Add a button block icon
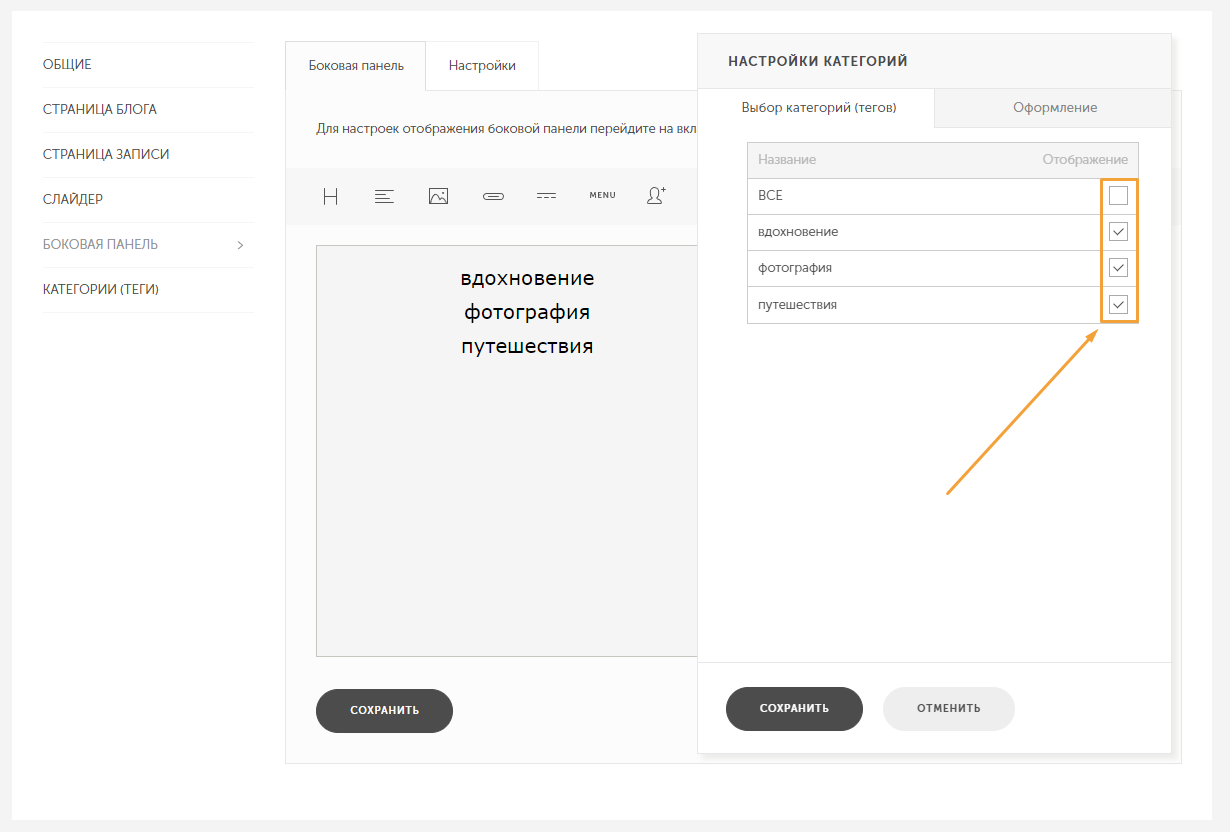 tap(492, 196)
